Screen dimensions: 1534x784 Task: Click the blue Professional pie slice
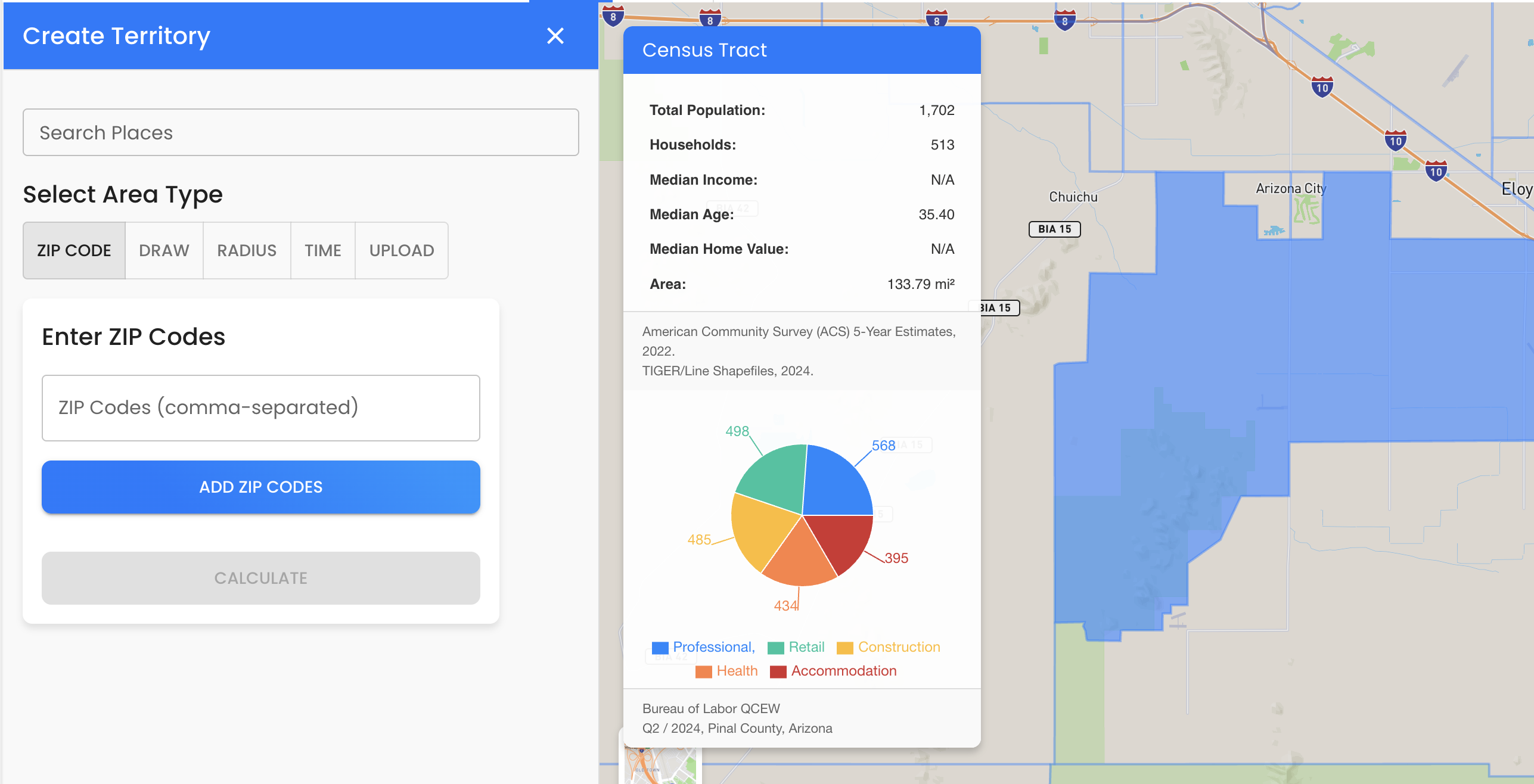pyautogui.click(x=837, y=486)
